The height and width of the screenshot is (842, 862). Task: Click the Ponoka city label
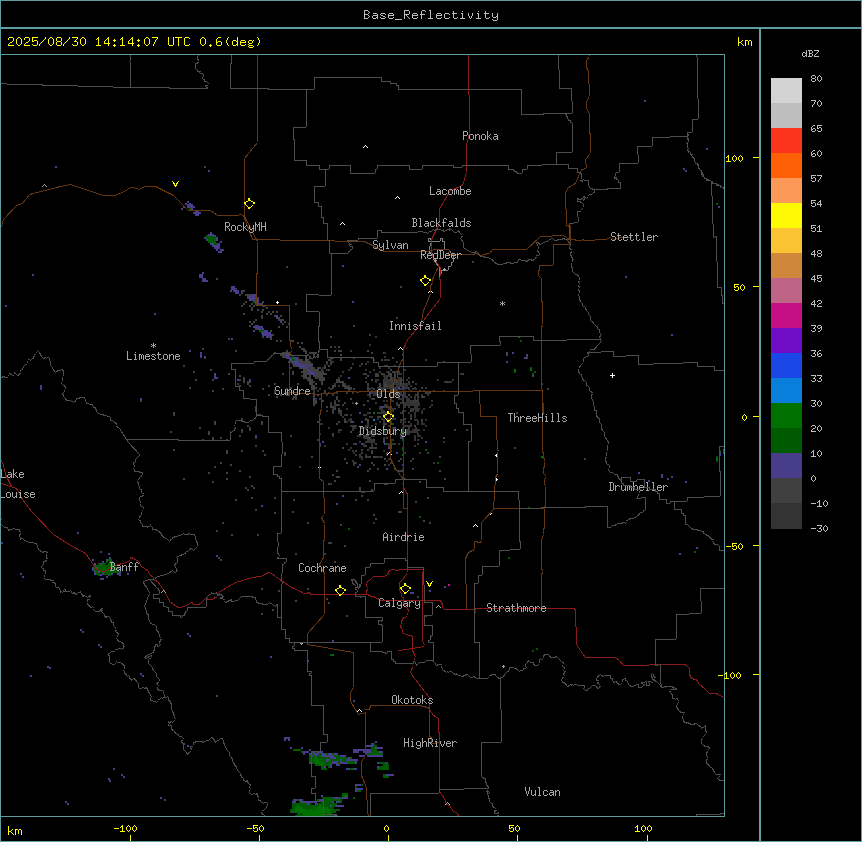tap(480, 136)
